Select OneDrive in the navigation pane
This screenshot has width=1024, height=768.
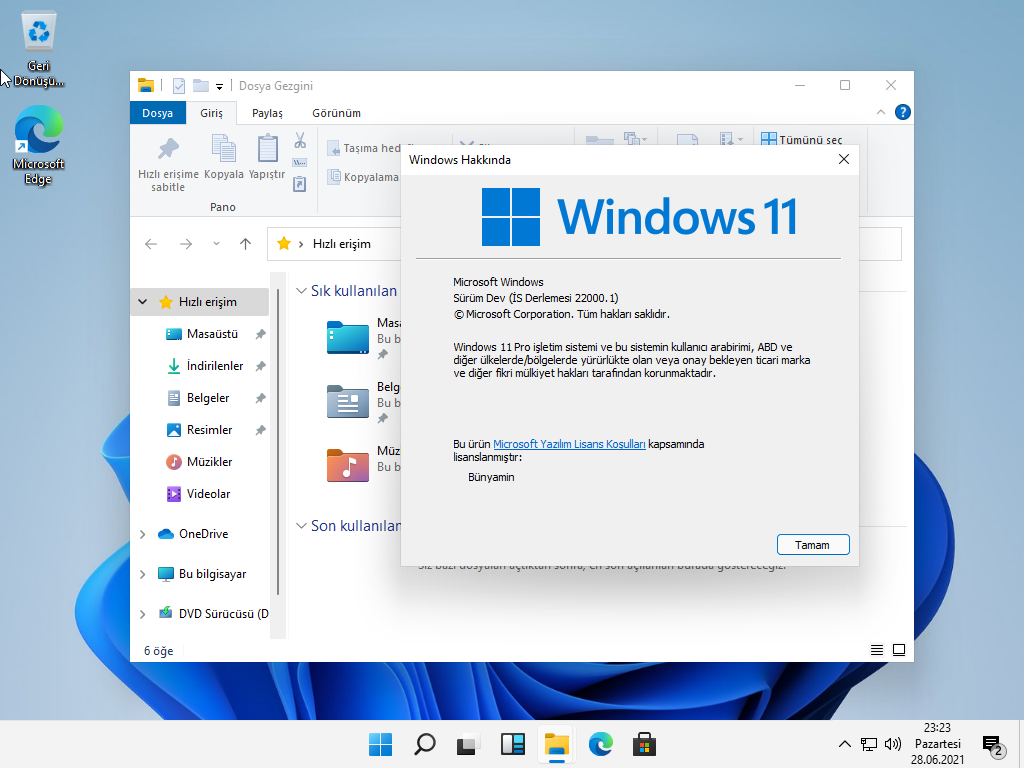[203, 534]
